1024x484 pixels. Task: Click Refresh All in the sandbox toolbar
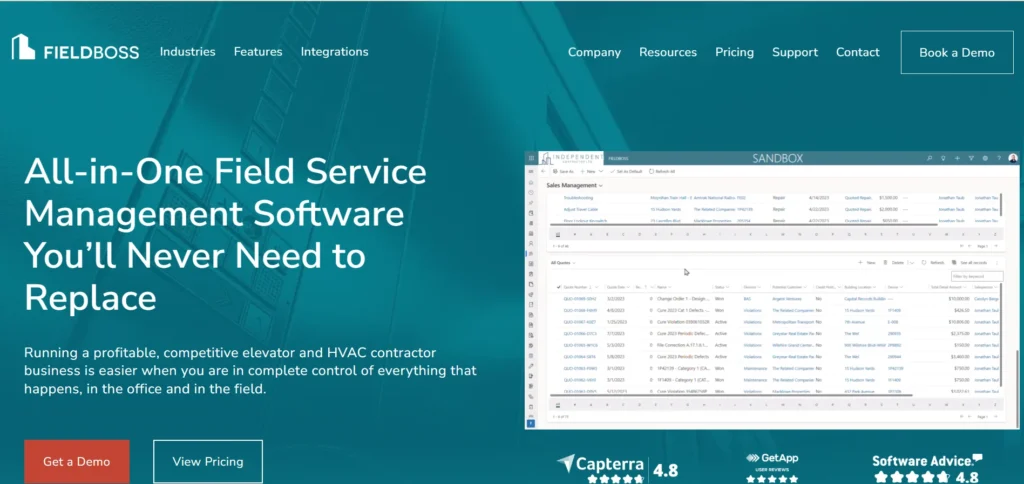point(662,171)
